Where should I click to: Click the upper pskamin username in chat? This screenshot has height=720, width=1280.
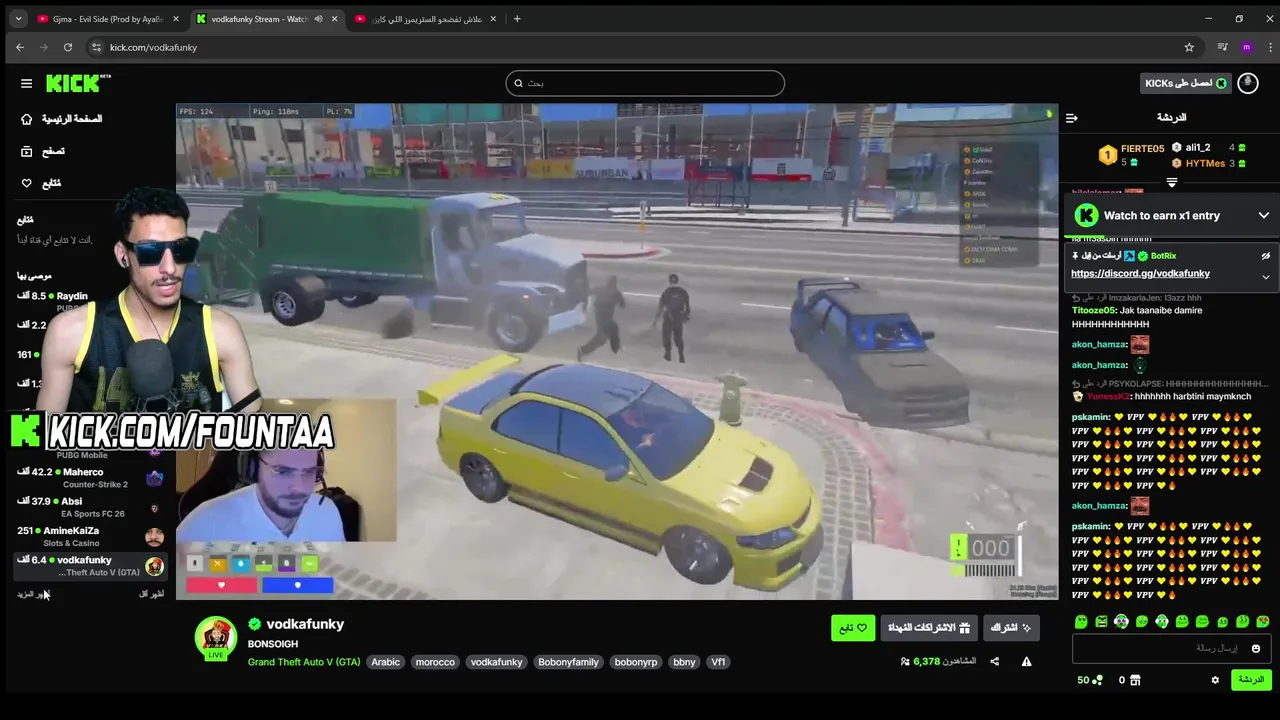pos(1090,417)
